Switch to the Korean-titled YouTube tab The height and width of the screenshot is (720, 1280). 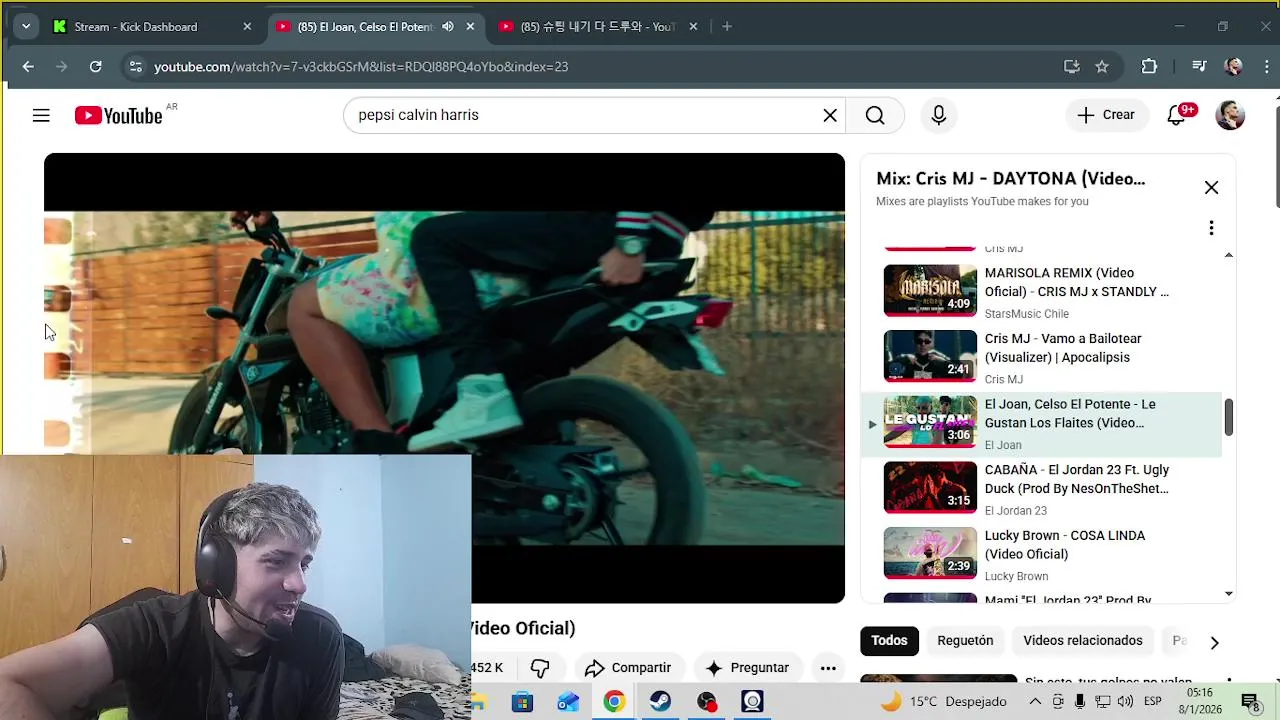pyautogui.click(x=598, y=27)
